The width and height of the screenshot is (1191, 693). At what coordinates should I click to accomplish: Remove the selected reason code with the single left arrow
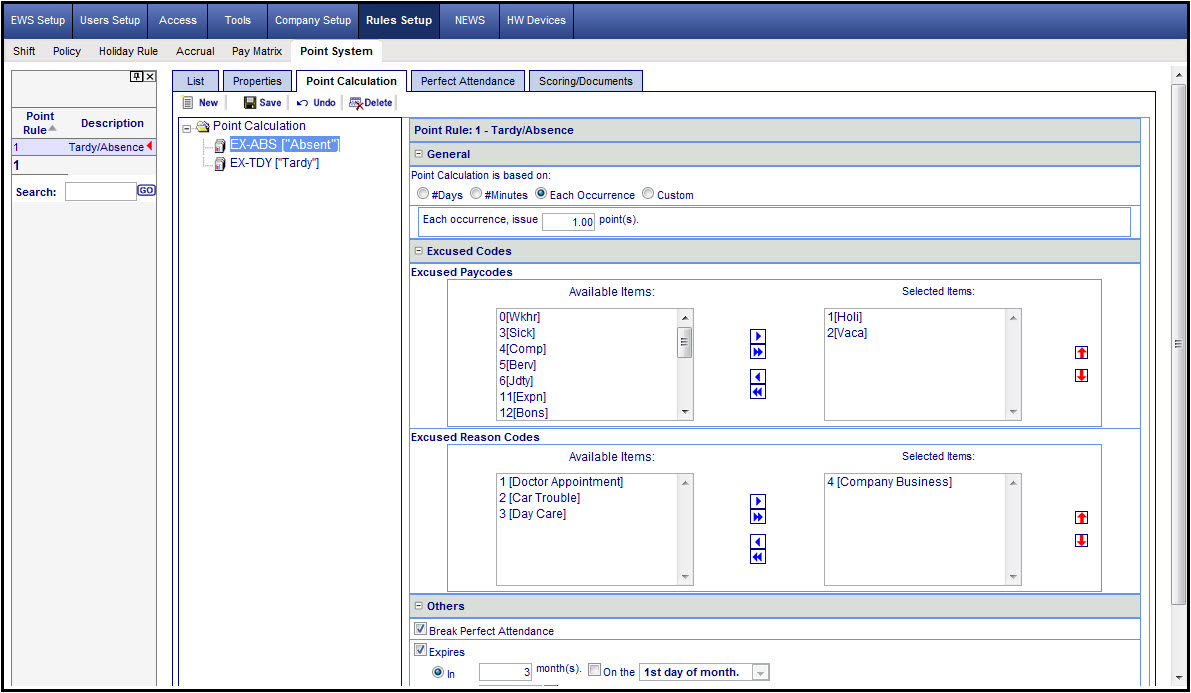(757, 541)
